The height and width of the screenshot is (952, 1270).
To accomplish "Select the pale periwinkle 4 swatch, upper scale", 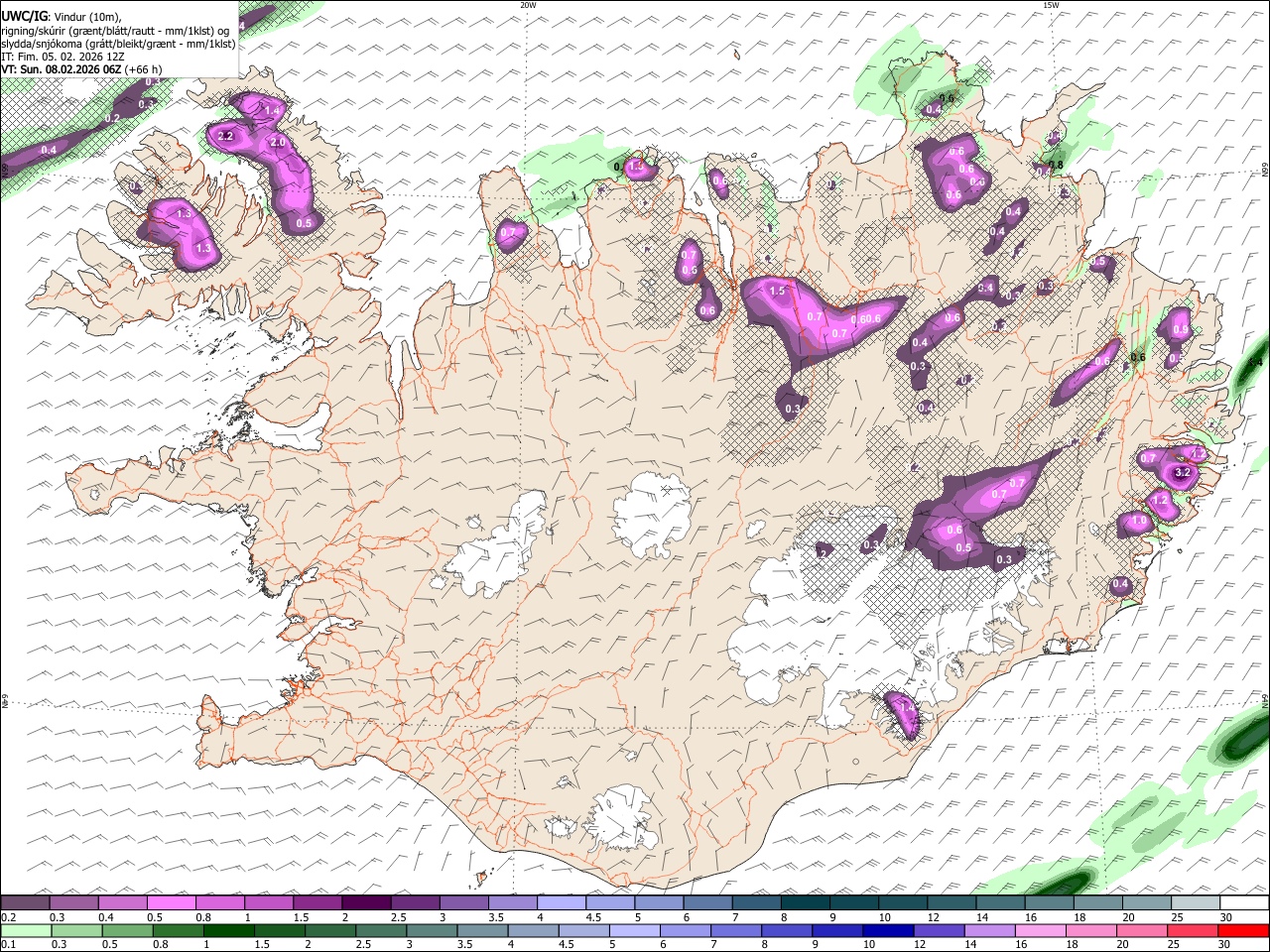I will click(560, 902).
